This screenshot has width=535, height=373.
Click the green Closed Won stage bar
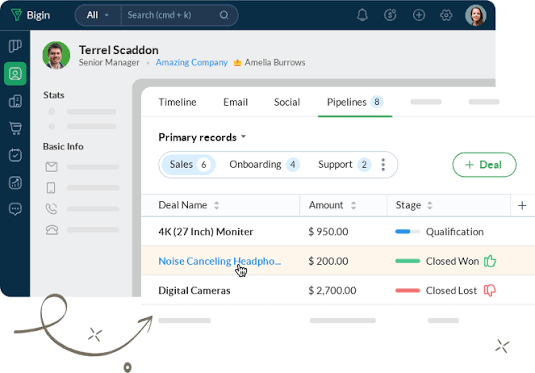click(407, 261)
